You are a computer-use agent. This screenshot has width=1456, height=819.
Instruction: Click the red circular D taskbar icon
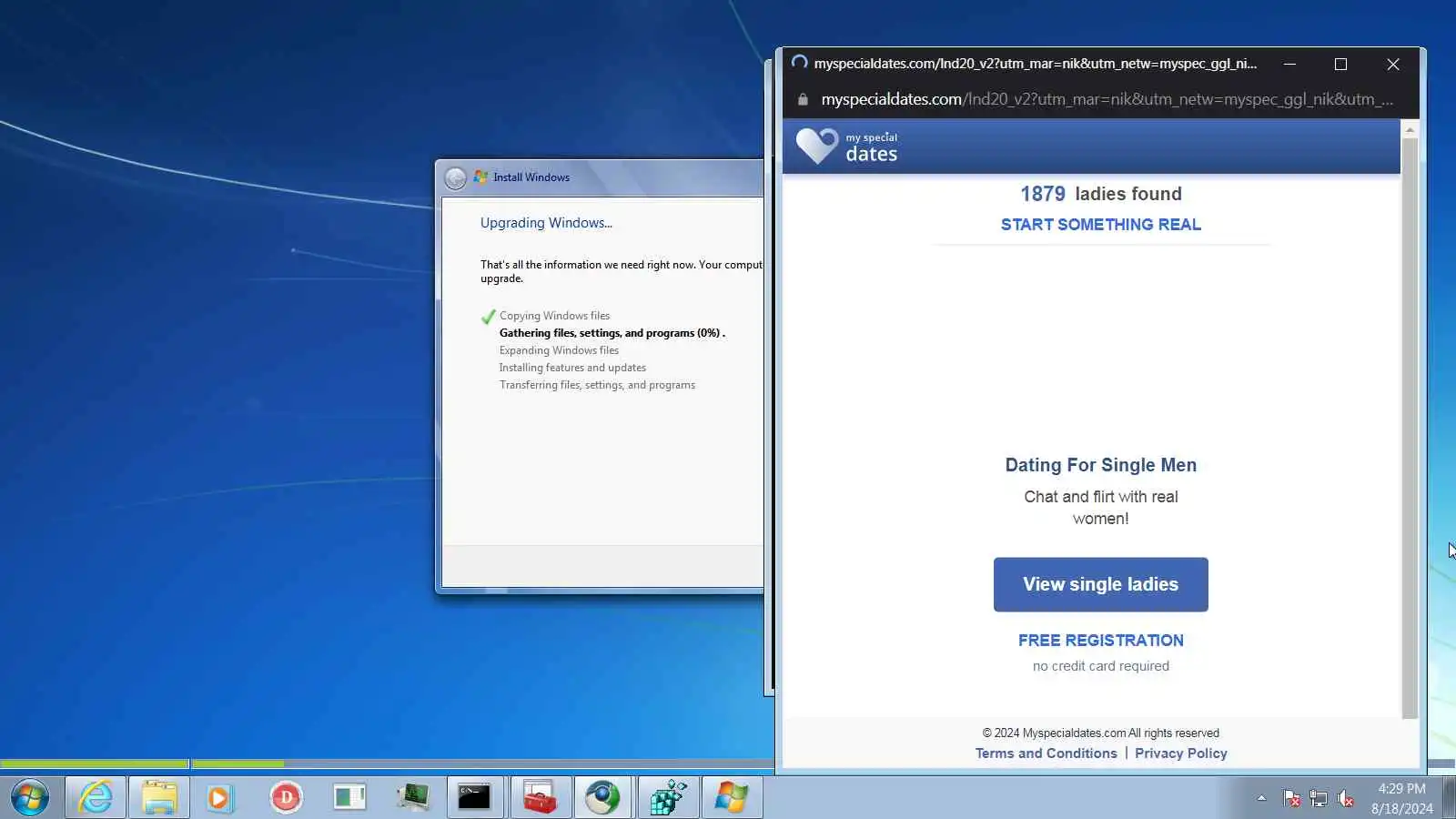pos(286,798)
